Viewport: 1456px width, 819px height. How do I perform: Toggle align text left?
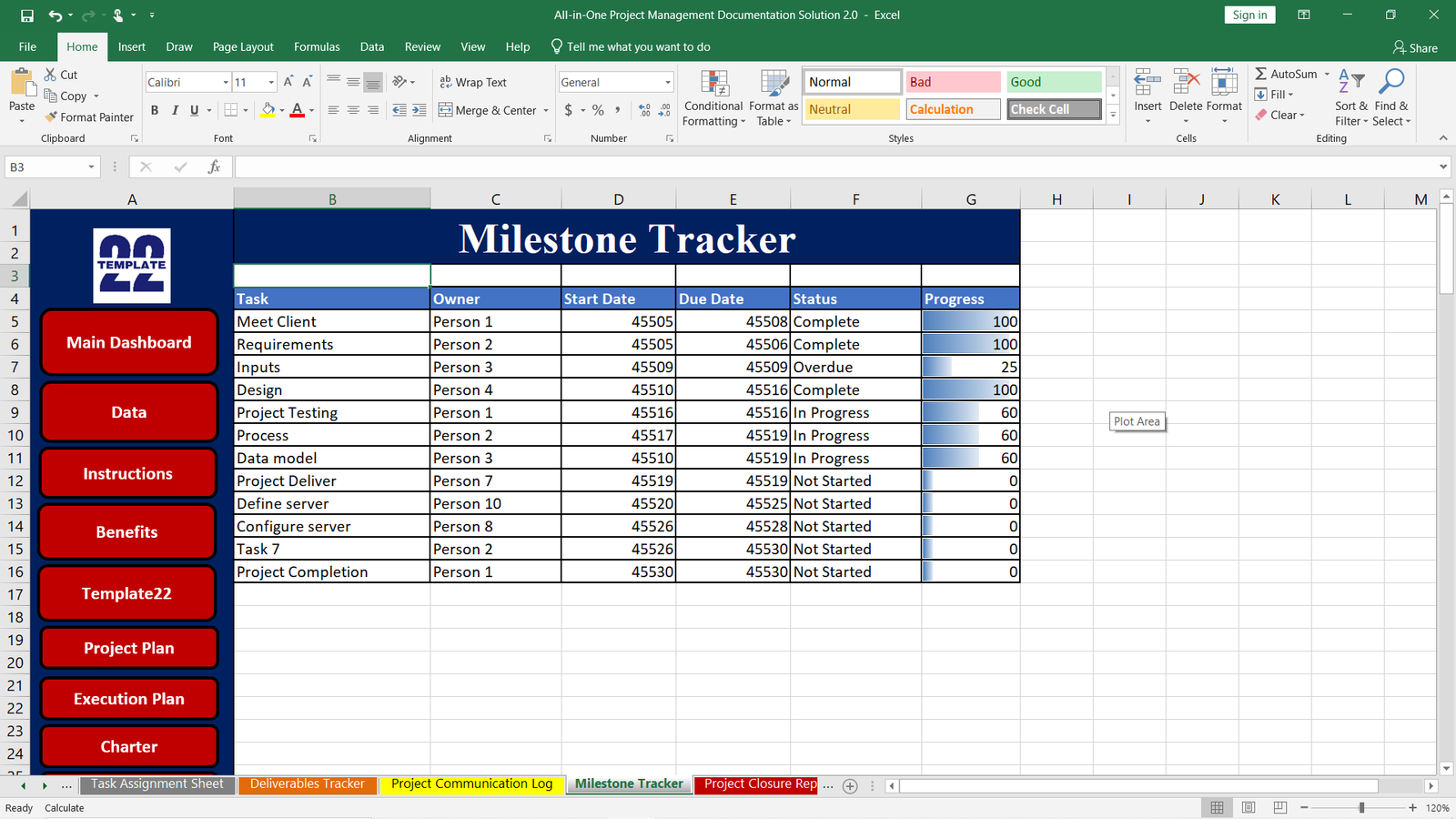[333, 110]
